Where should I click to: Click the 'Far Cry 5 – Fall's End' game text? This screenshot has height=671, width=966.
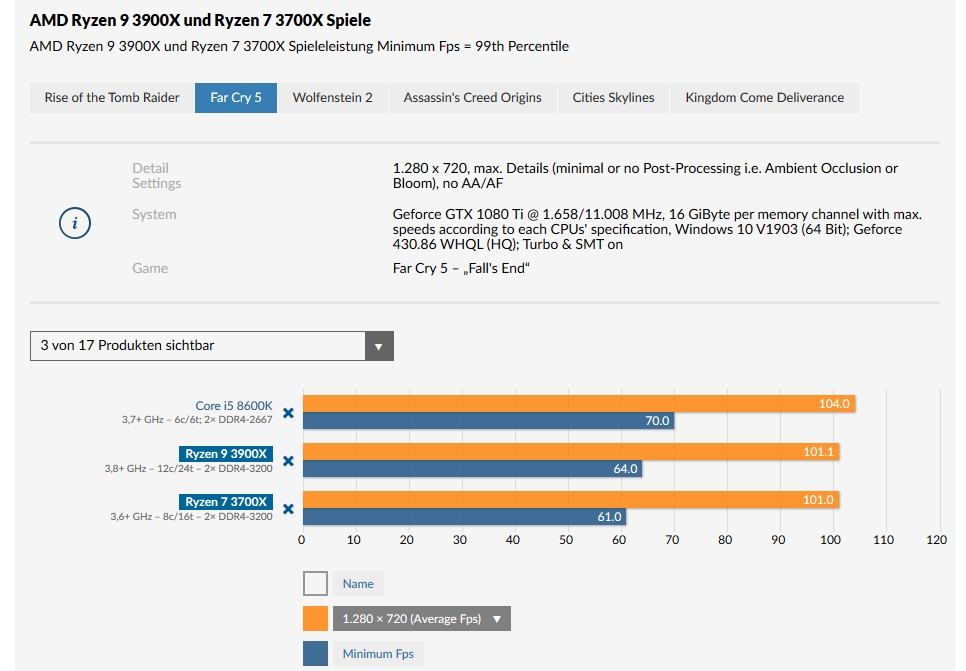point(461,269)
